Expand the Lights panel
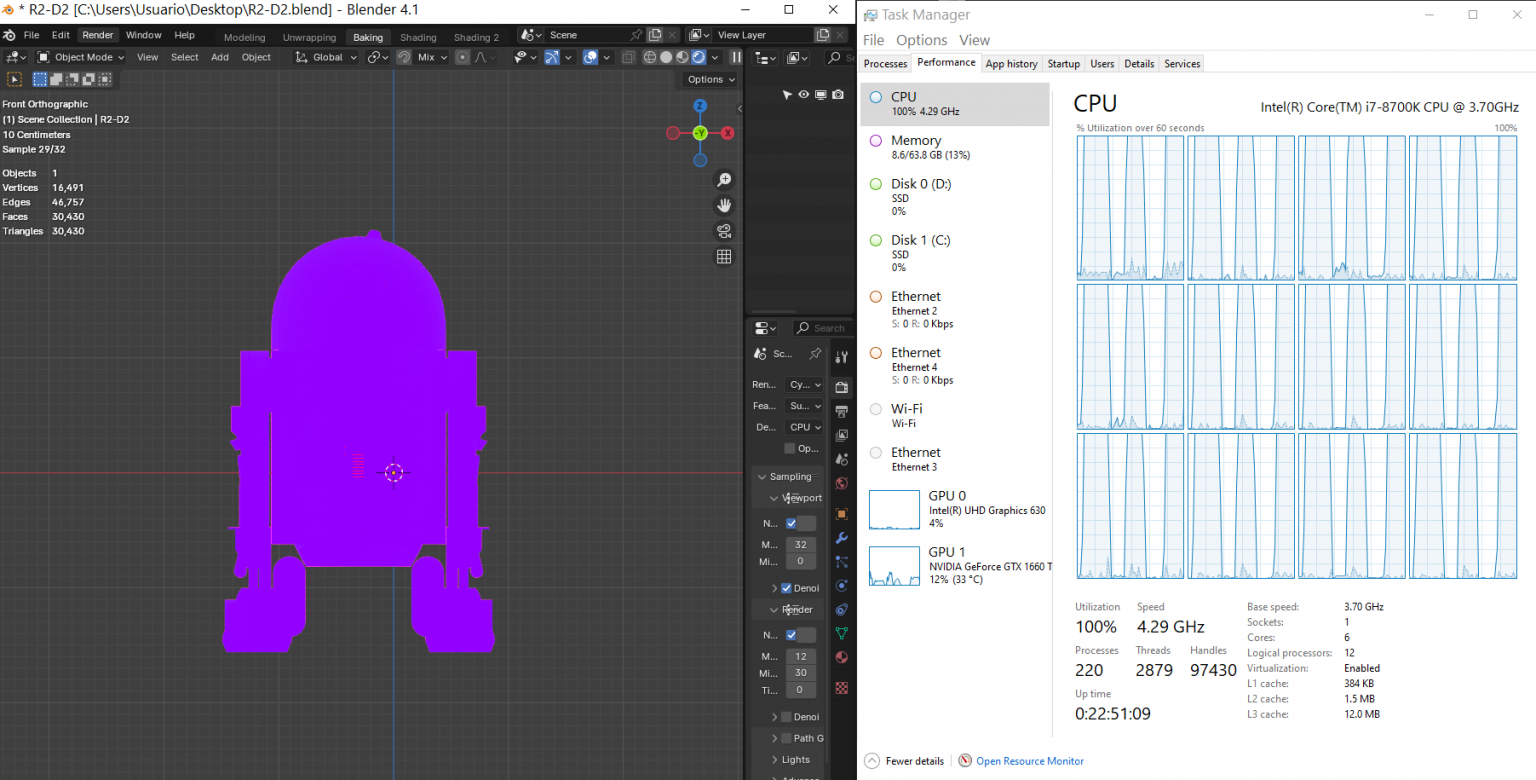The height and width of the screenshot is (780, 1536). pos(796,760)
